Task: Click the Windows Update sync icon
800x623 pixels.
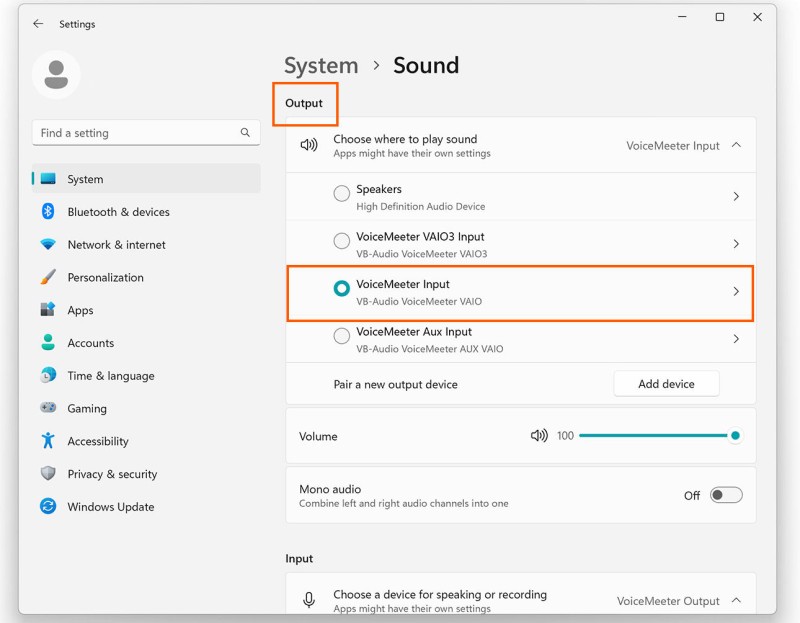Action: click(x=48, y=506)
